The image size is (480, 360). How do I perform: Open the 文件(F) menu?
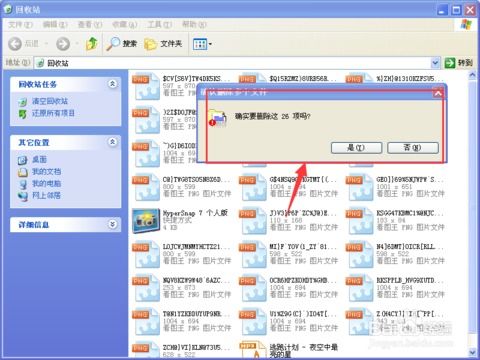pos(20,25)
